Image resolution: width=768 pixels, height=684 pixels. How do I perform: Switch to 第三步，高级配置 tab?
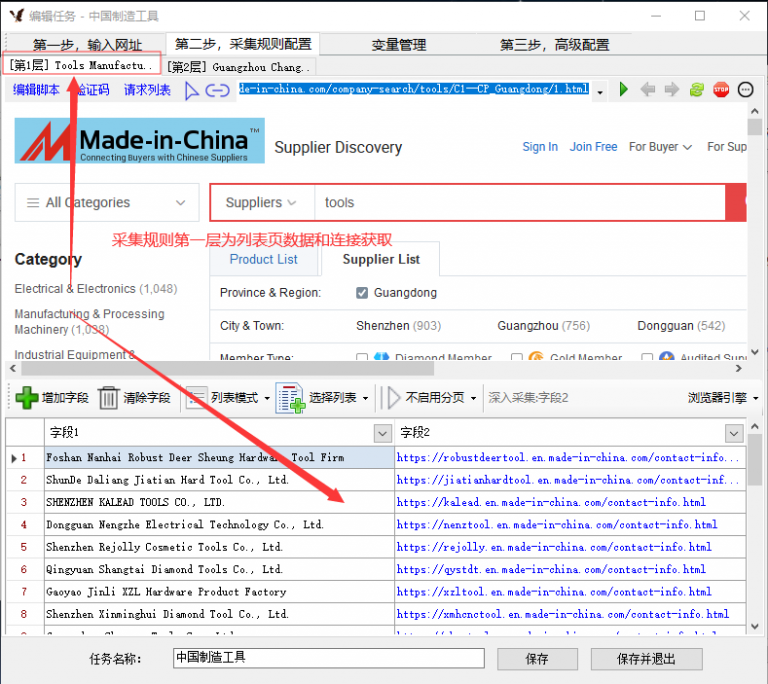click(x=554, y=45)
